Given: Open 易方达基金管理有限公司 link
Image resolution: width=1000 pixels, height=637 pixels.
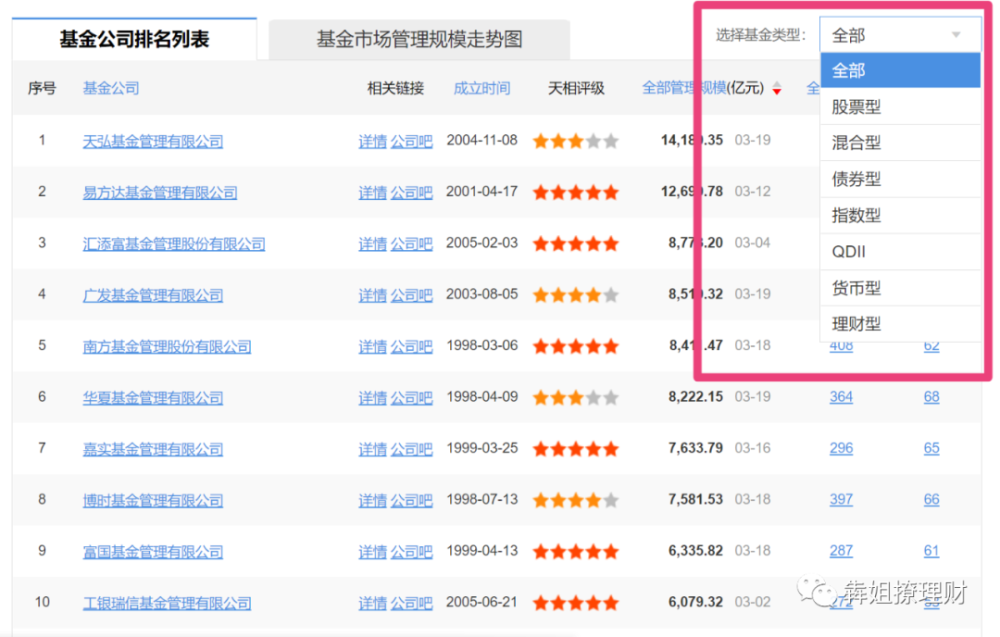Looking at the screenshot, I should [x=159, y=192].
